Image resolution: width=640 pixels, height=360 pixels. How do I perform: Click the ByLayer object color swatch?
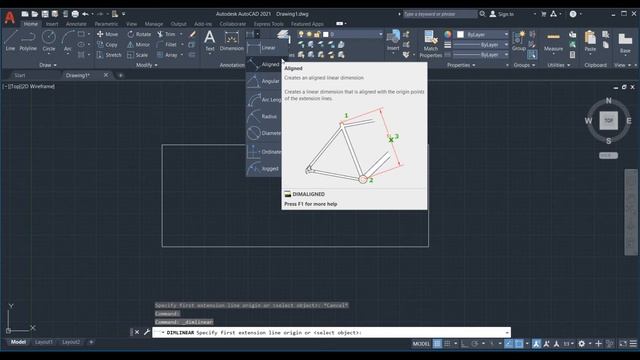pos(460,34)
